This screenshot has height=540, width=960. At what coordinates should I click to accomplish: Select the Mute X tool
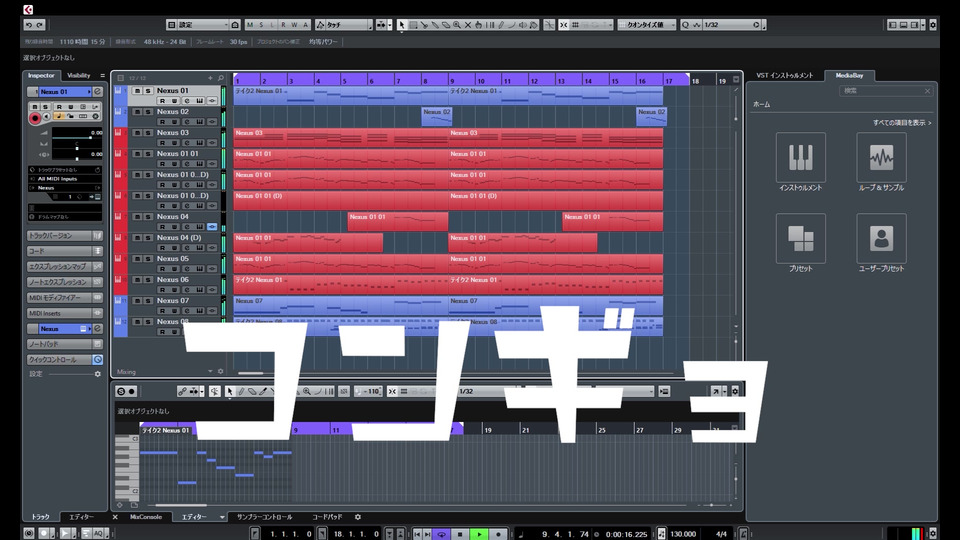pos(468,24)
